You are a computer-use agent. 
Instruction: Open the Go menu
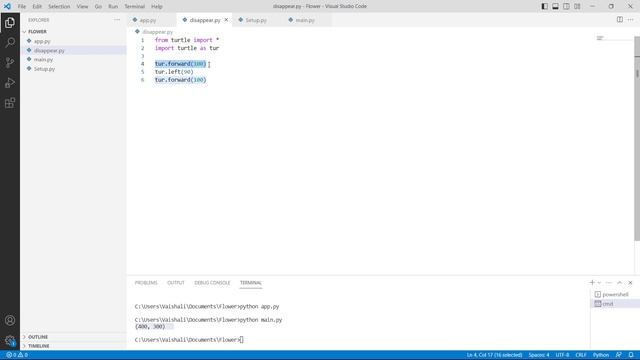point(98,6)
